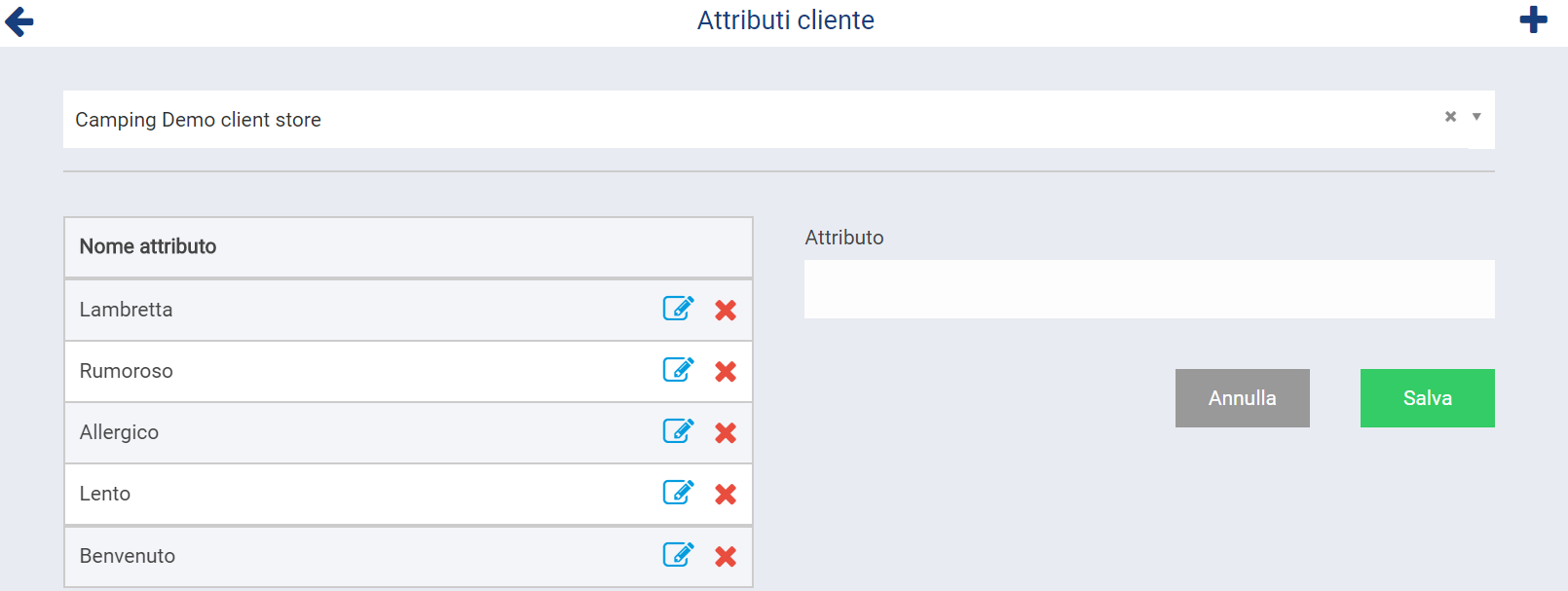Delete the Benvenuto attribute
The image size is (1568, 591).
(x=726, y=556)
